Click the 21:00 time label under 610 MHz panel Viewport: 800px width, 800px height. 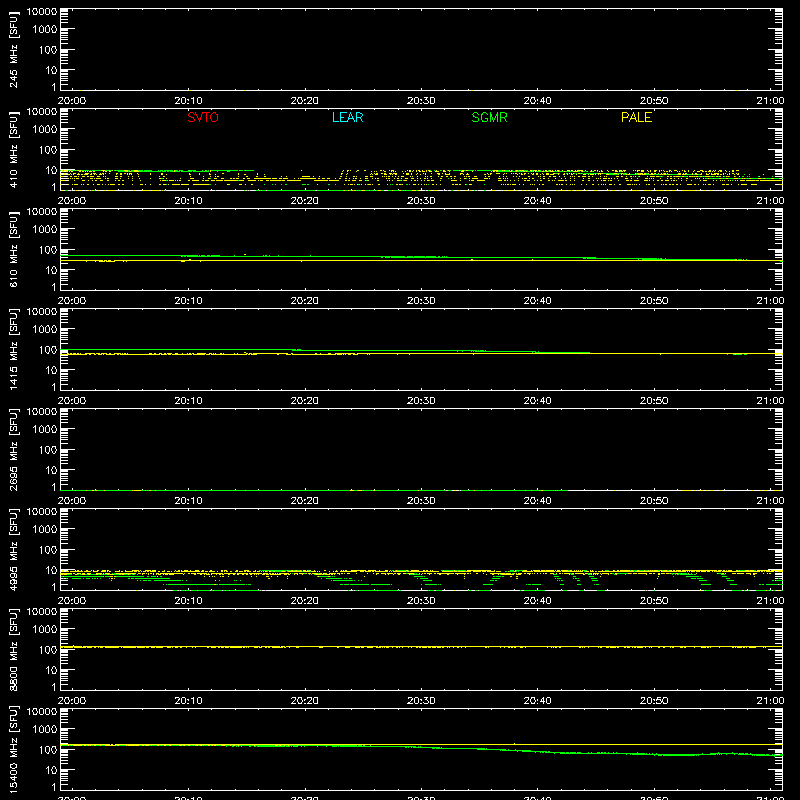[770, 301]
